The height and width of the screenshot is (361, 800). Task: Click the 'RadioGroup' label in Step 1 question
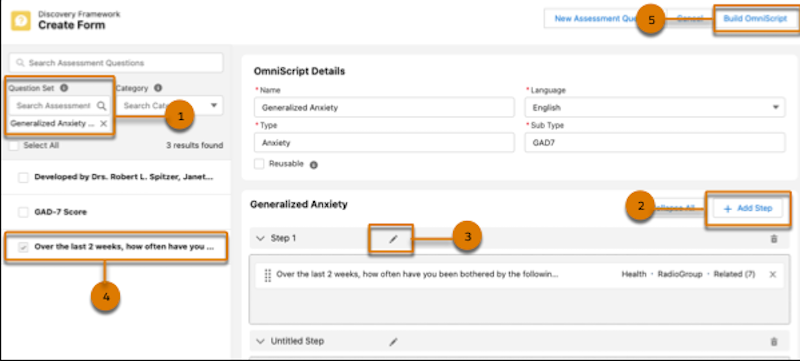pyautogui.click(x=680, y=274)
